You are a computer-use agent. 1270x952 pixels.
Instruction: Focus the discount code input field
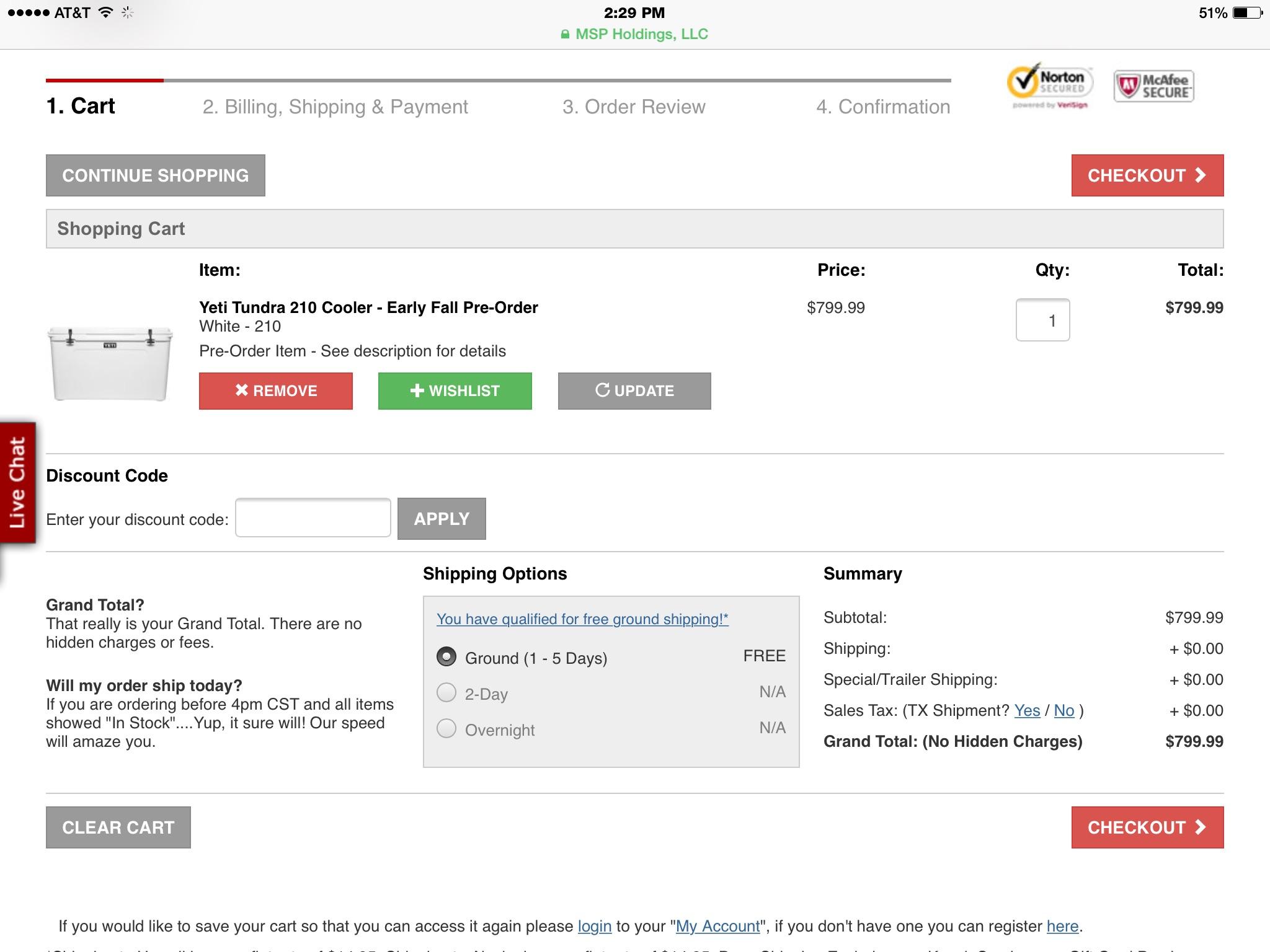(313, 518)
